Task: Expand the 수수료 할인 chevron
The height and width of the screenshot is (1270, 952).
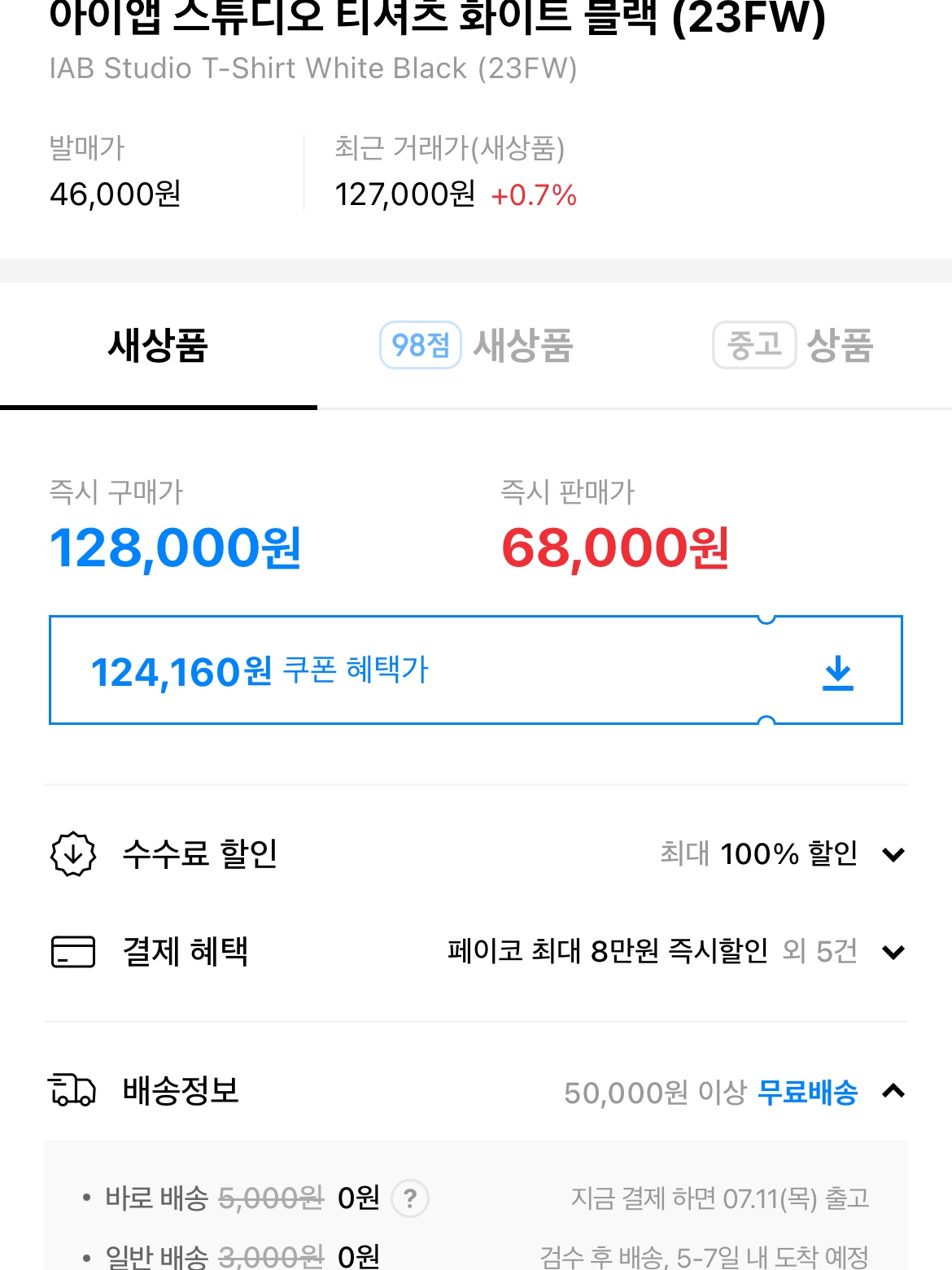Action: [893, 854]
